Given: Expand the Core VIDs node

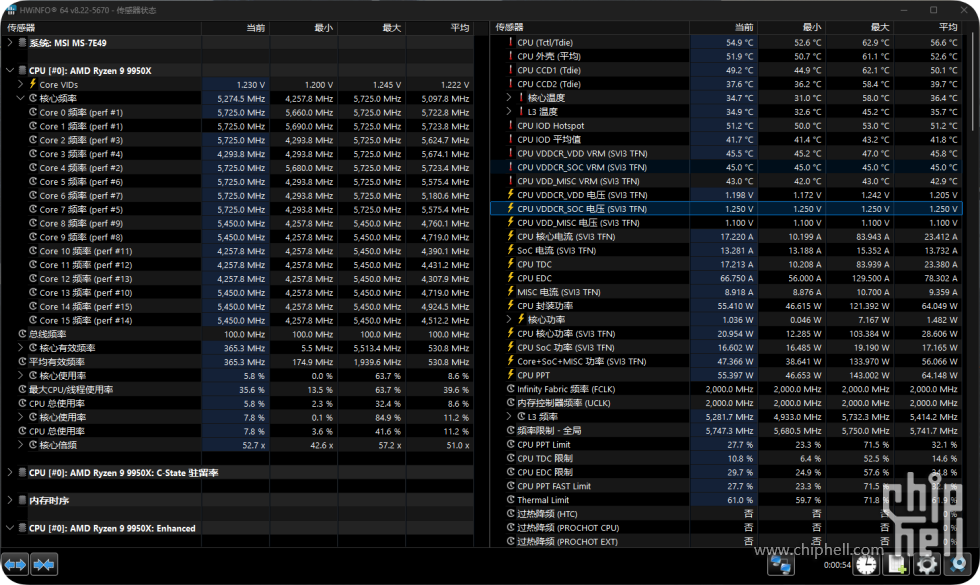Looking at the screenshot, I should [x=20, y=84].
